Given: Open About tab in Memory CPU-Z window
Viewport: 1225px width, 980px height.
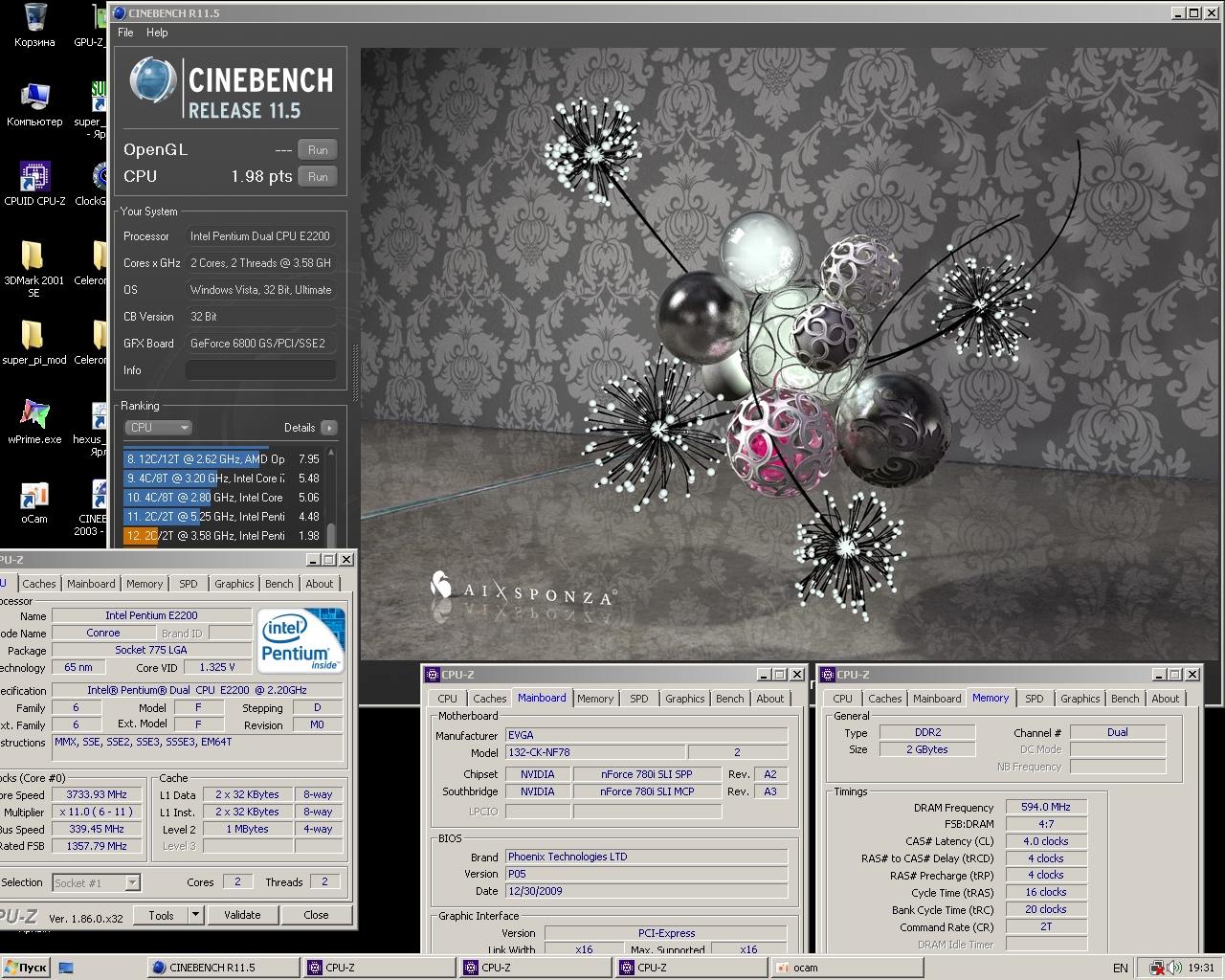Looking at the screenshot, I should [1166, 699].
